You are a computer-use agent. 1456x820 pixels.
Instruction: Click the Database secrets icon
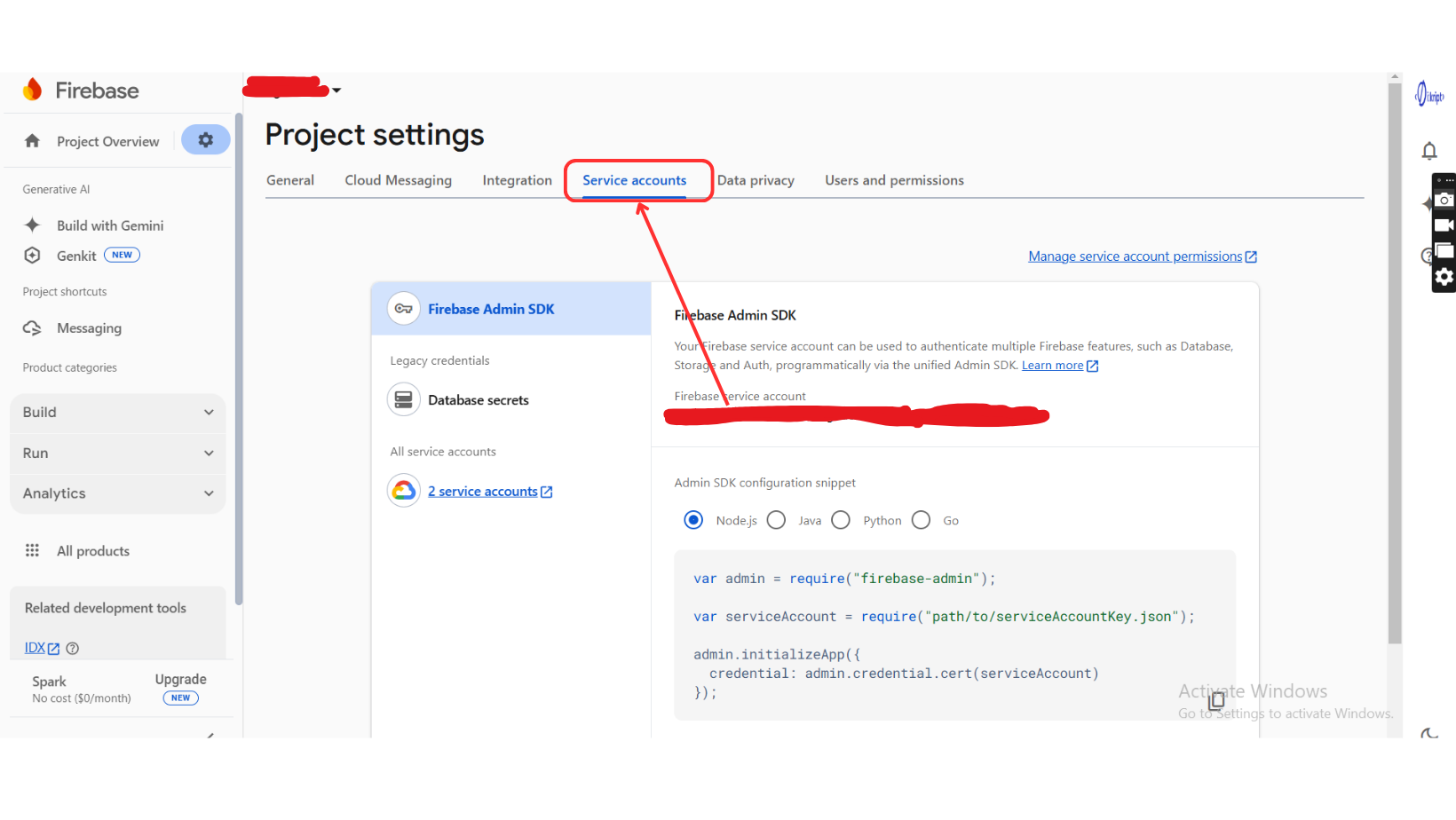403,400
